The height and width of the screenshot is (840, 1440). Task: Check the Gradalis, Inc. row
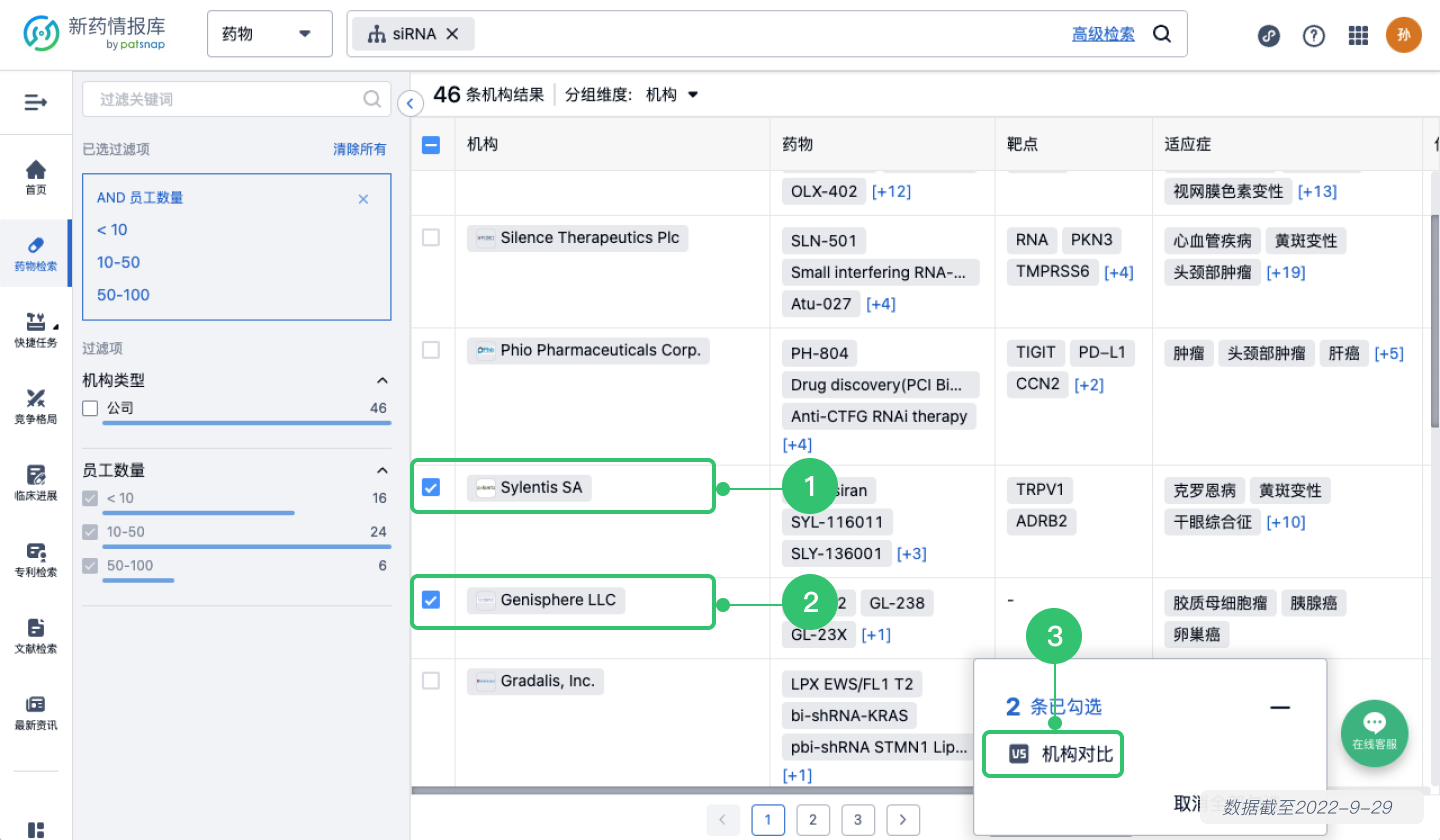click(431, 681)
